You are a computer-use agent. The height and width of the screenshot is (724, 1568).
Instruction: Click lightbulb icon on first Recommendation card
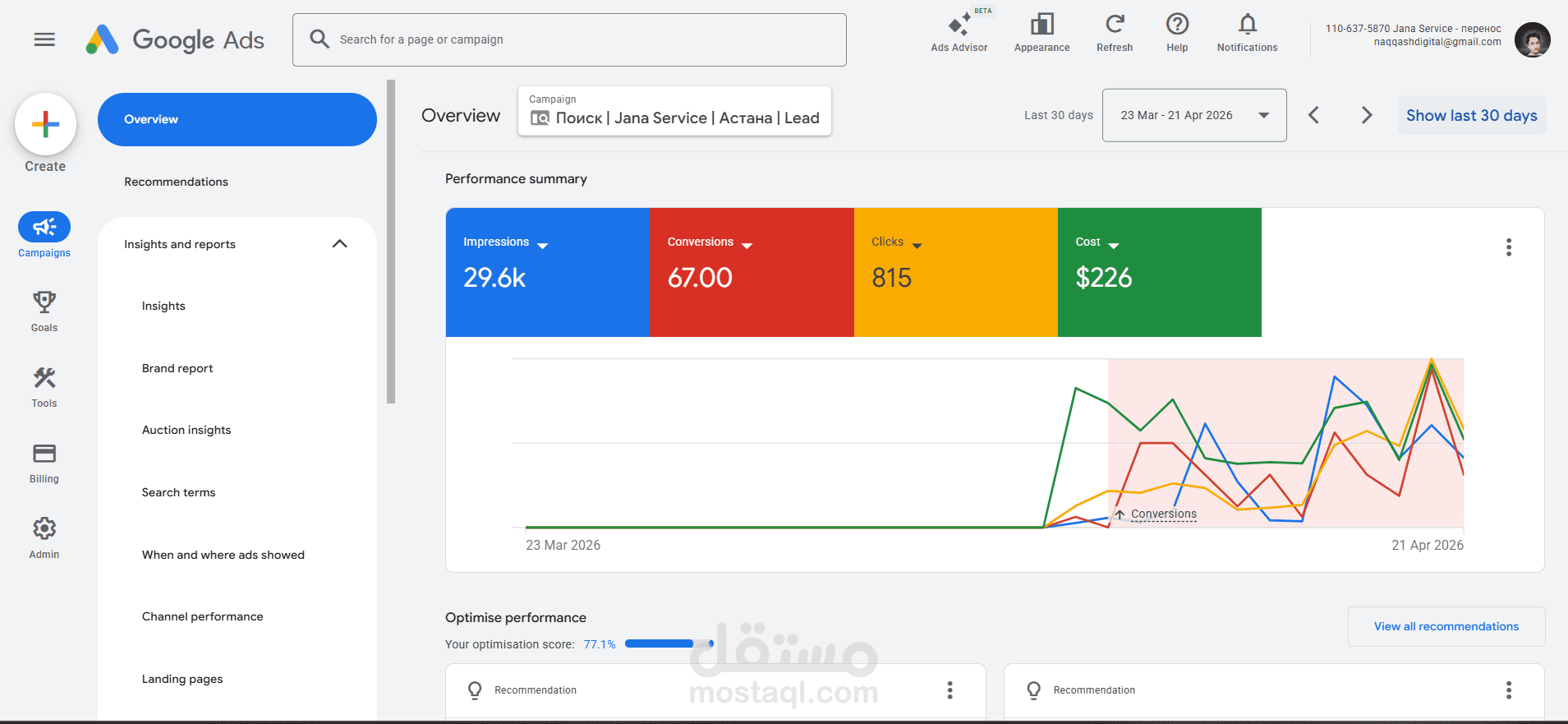coord(475,690)
